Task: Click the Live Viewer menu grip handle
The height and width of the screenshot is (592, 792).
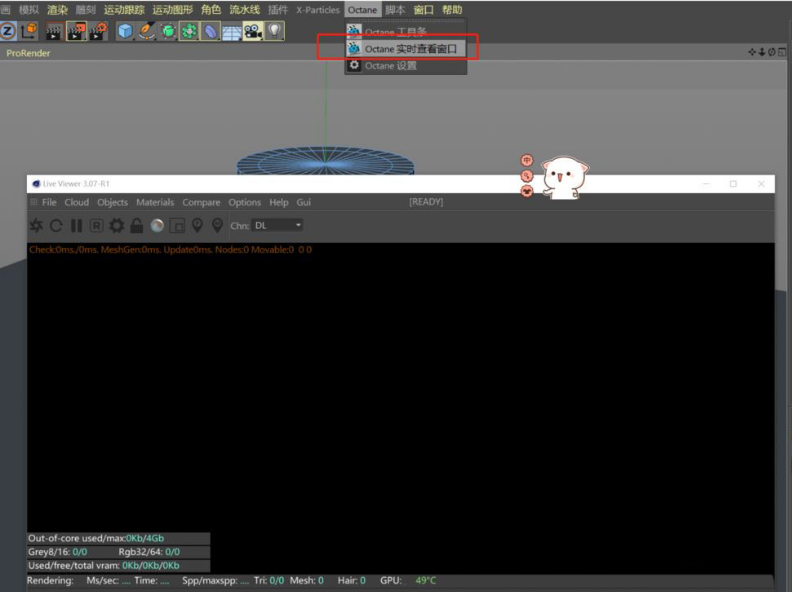Action: [x=34, y=202]
